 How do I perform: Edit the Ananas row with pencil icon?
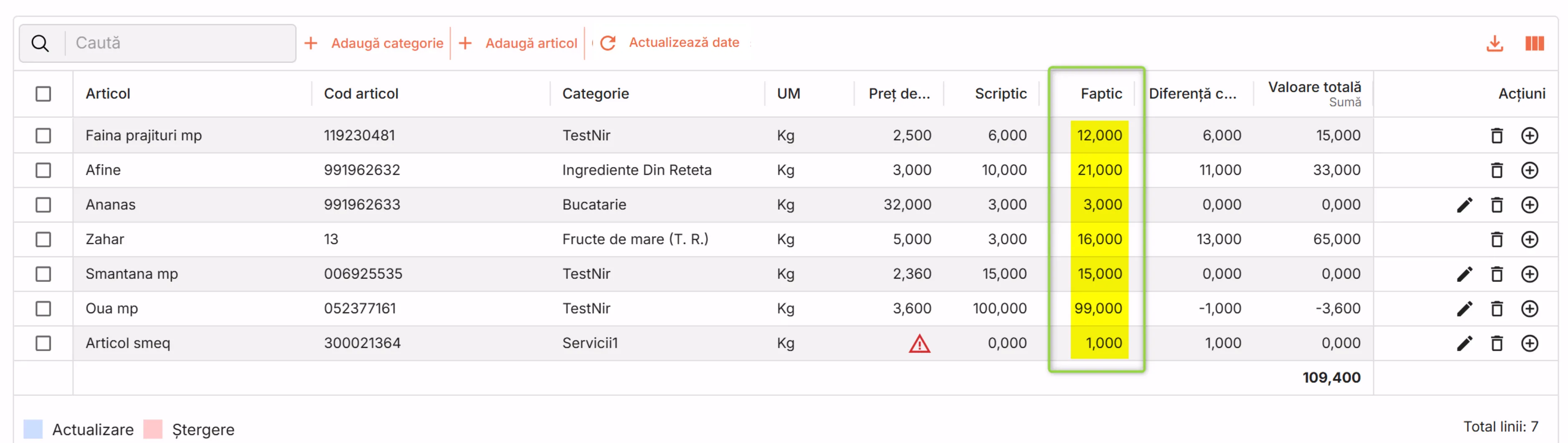[x=1465, y=205]
